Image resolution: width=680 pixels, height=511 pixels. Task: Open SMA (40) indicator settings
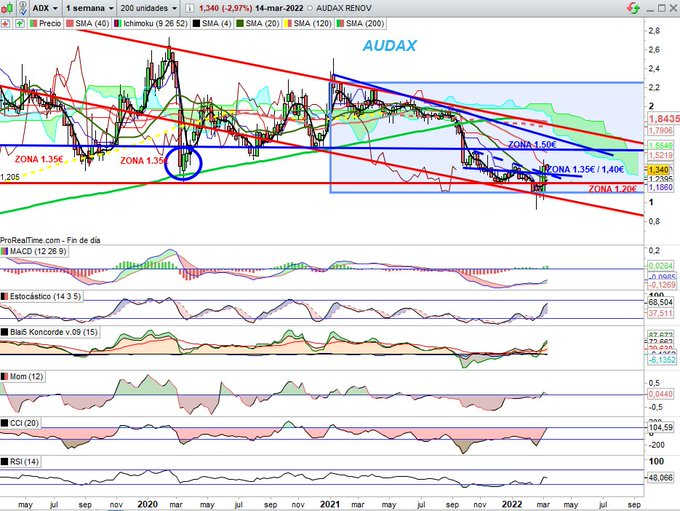(x=88, y=23)
